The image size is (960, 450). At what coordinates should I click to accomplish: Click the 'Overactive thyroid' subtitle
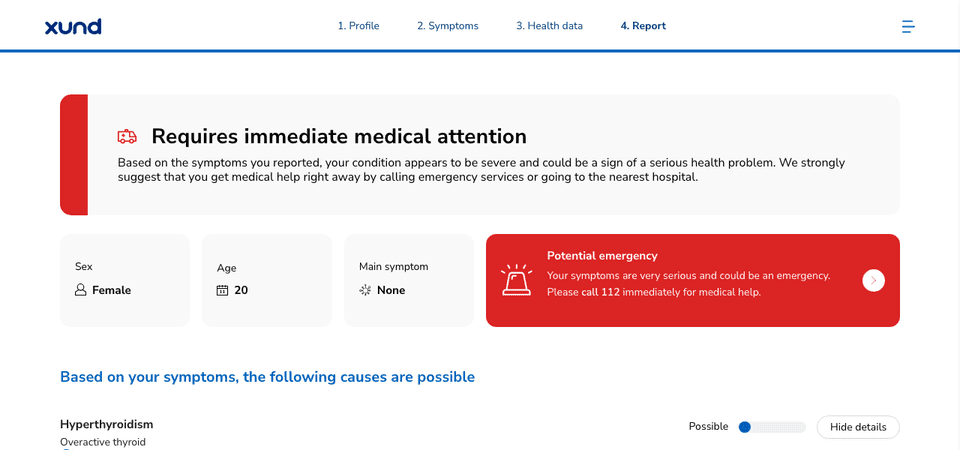[103, 442]
